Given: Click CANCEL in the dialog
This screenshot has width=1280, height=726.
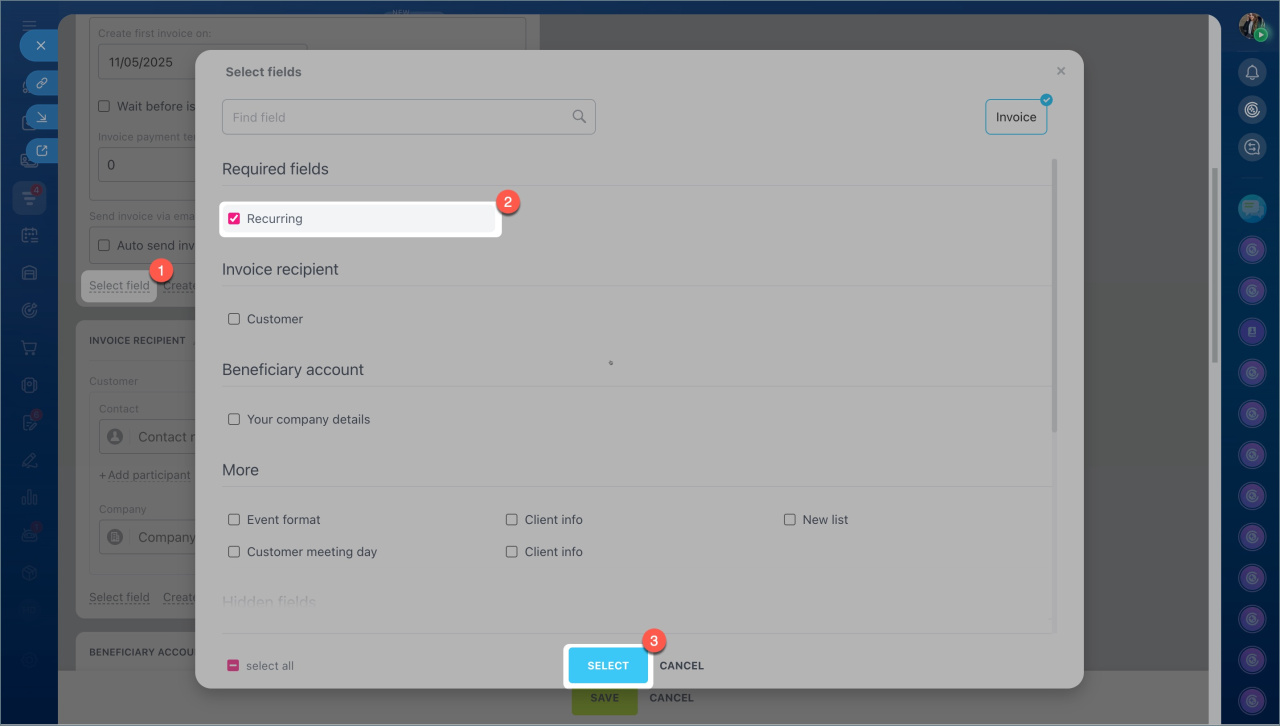Looking at the screenshot, I should click(x=681, y=666).
